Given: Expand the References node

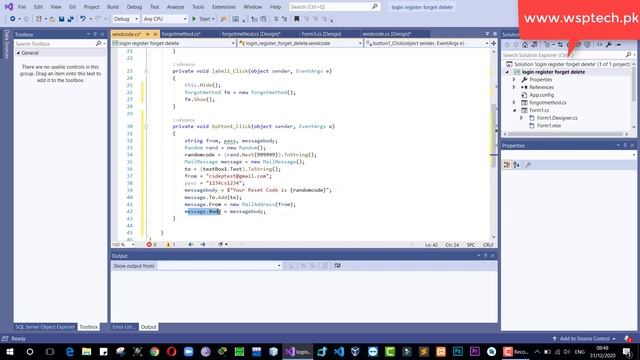Looking at the screenshot, I should [x=514, y=87].
